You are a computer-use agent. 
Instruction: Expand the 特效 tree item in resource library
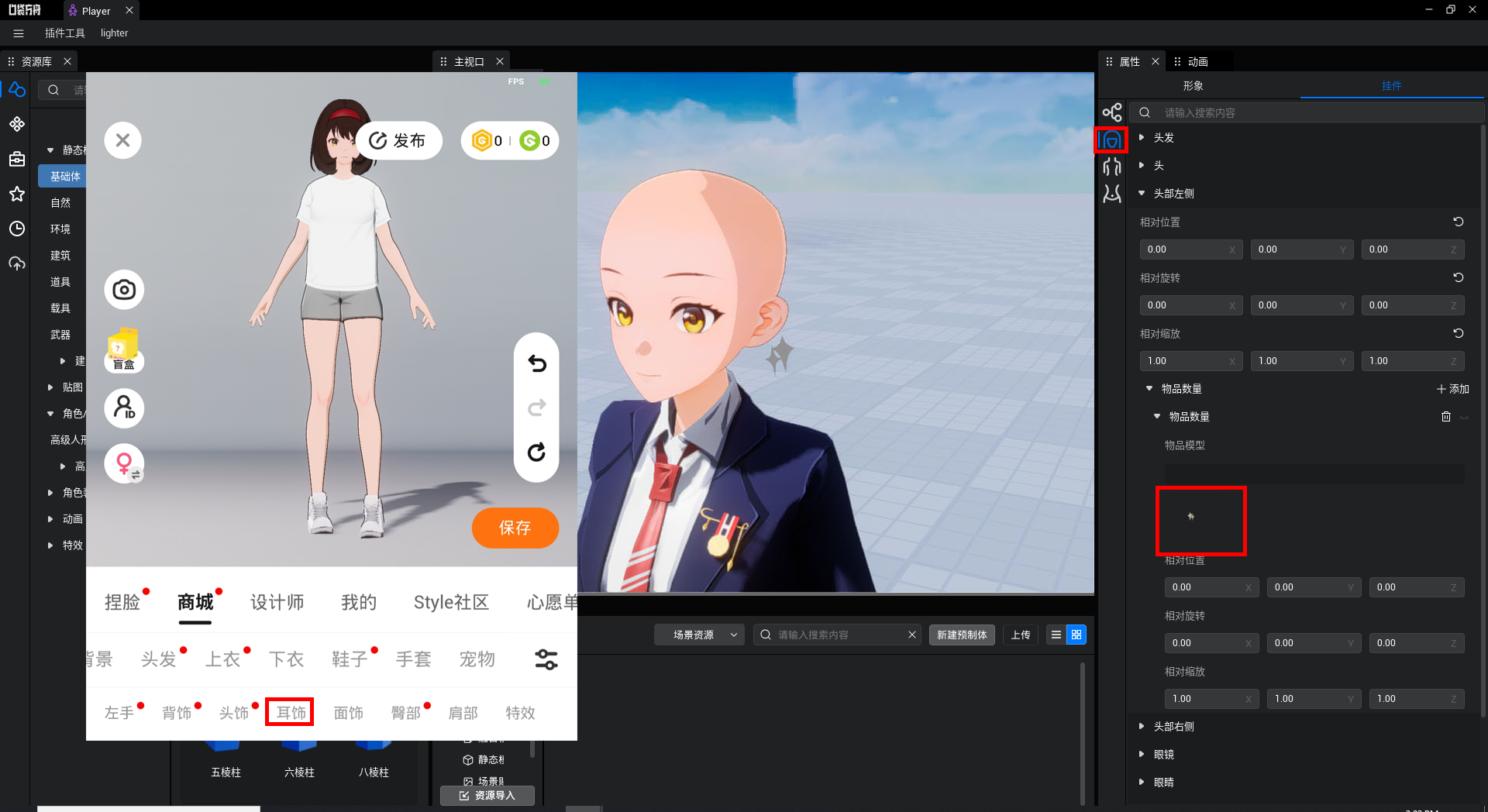[x=50, y=545]
